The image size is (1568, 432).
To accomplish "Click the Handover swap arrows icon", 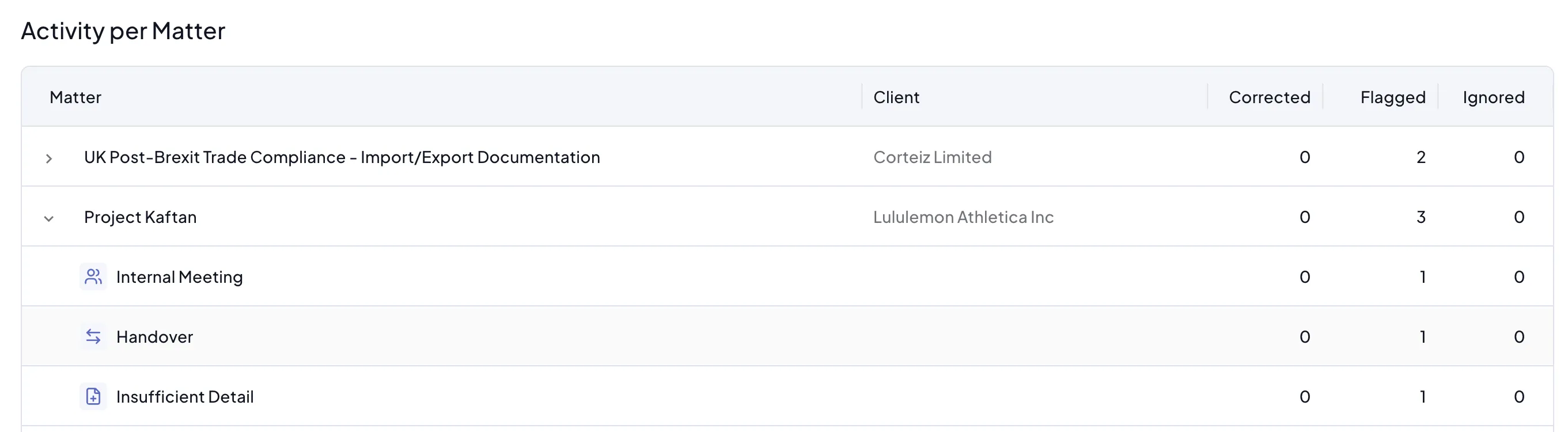I will [93, 336].
